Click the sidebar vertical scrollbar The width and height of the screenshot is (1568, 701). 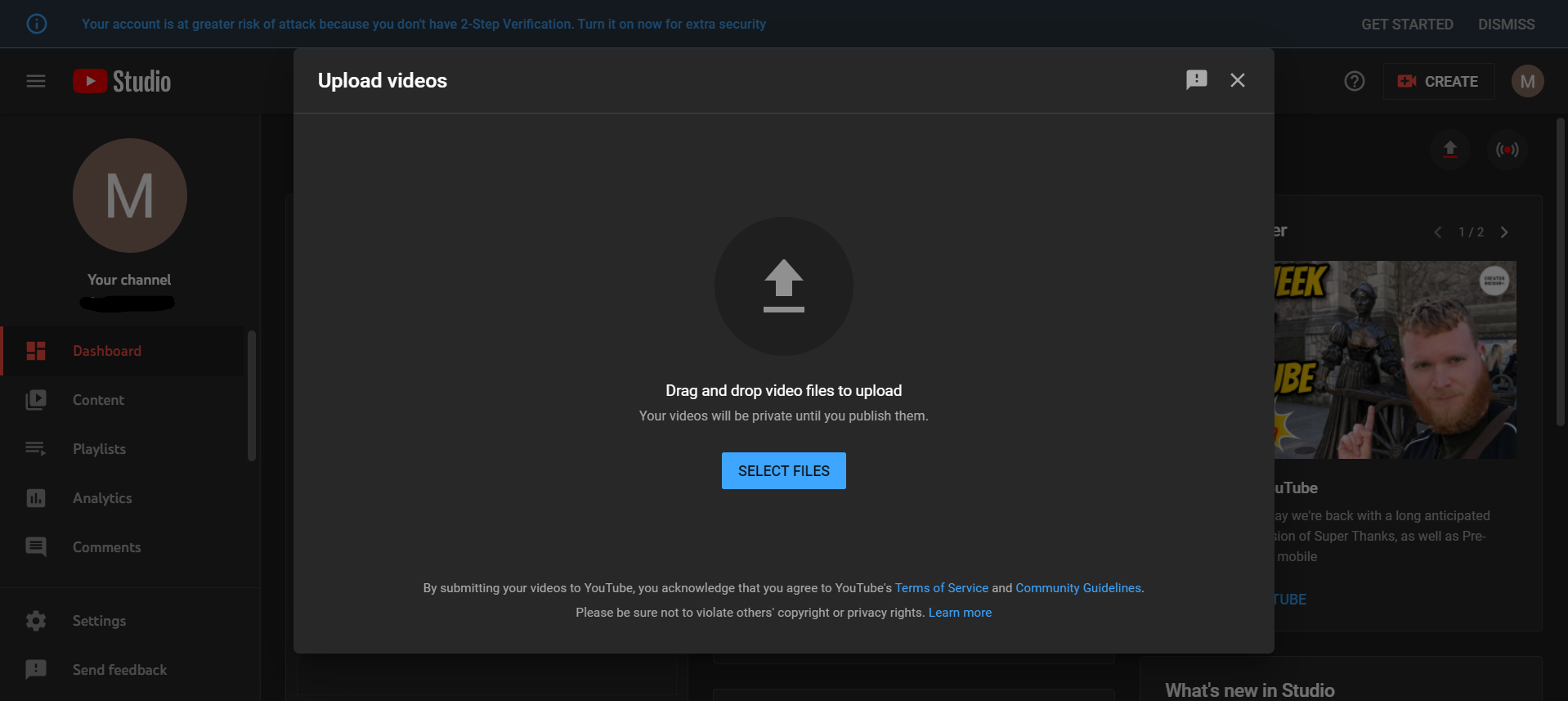pyautogui.click(x=252, y=396)
